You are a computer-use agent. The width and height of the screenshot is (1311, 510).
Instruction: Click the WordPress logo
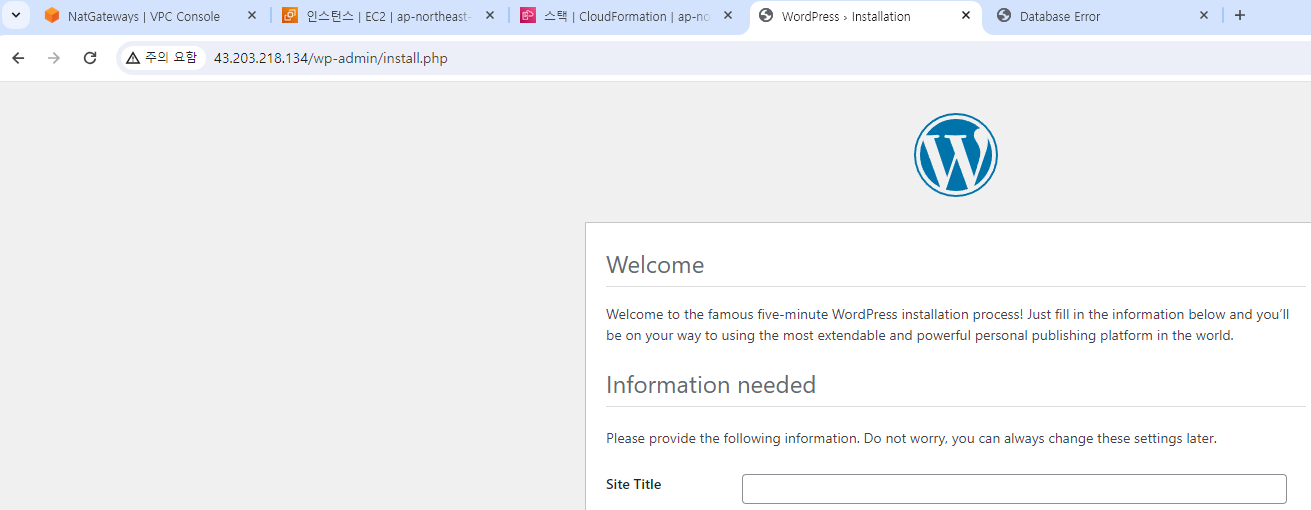pos(956,154)
